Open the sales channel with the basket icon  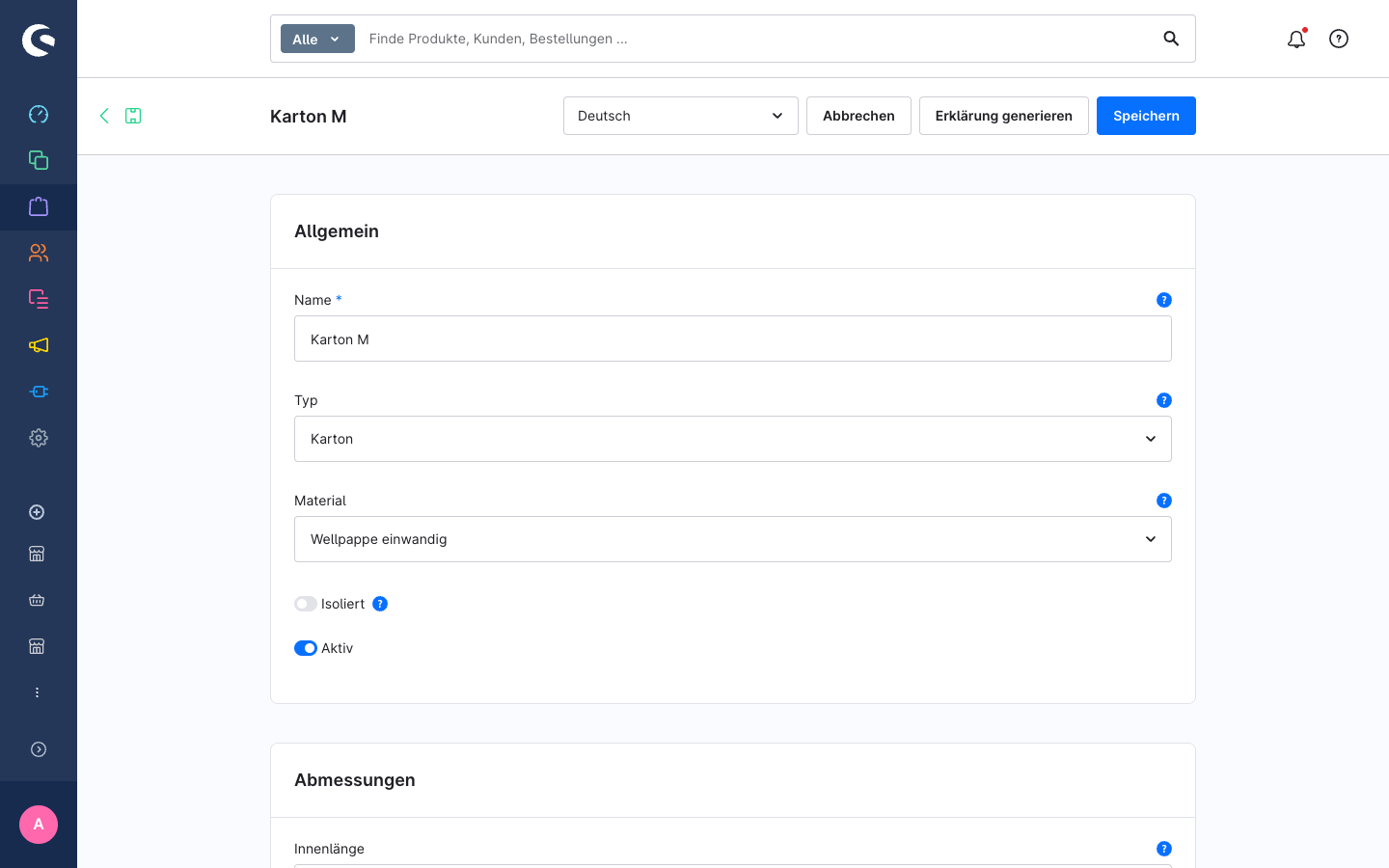click(x=37, y=600)
